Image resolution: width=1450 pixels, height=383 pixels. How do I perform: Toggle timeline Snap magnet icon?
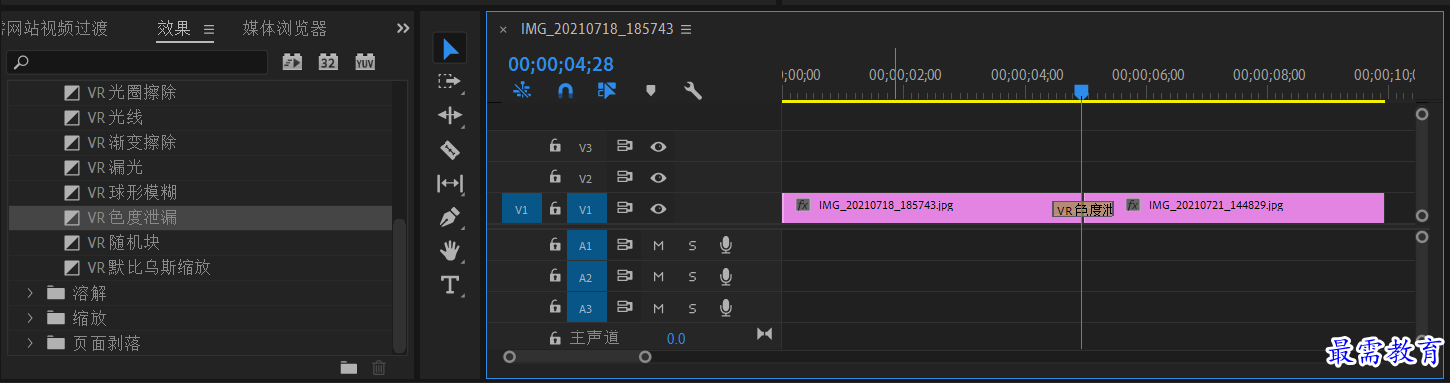click(565, 90)
